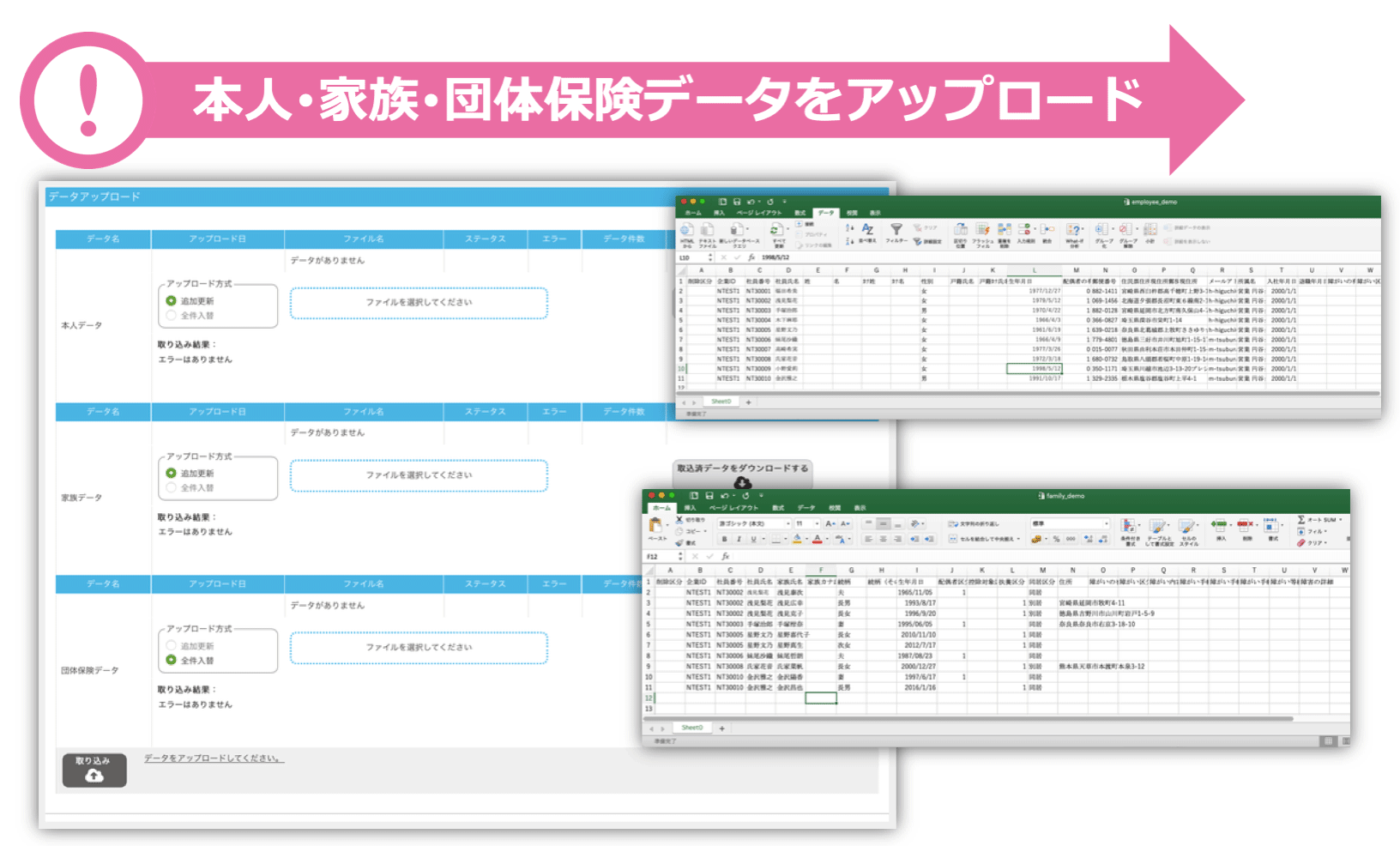The image size is (1400, 846).
Task: Click the font color swatch in family_demo
Action: [818, 540]
